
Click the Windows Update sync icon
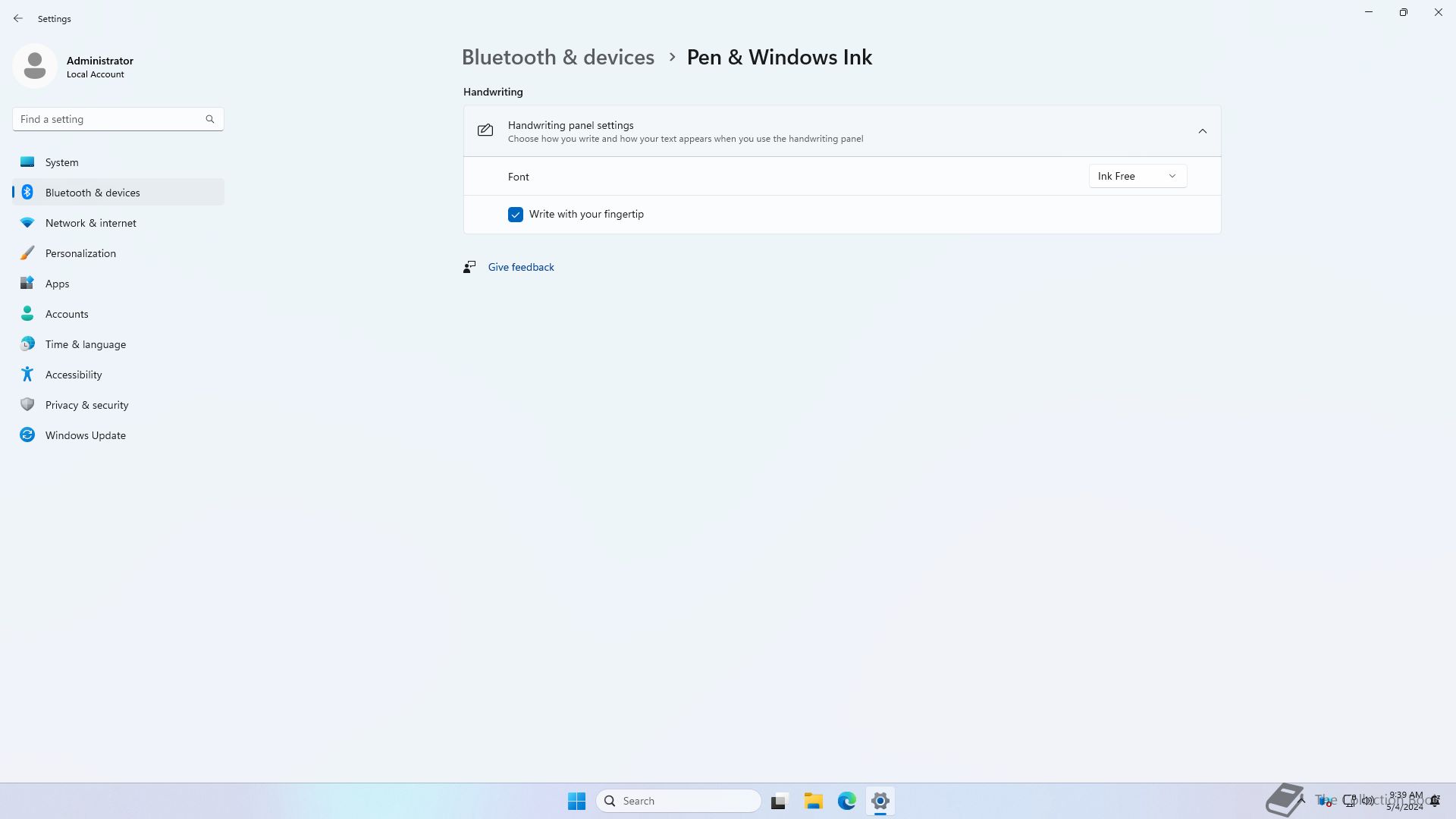point(27,435)
